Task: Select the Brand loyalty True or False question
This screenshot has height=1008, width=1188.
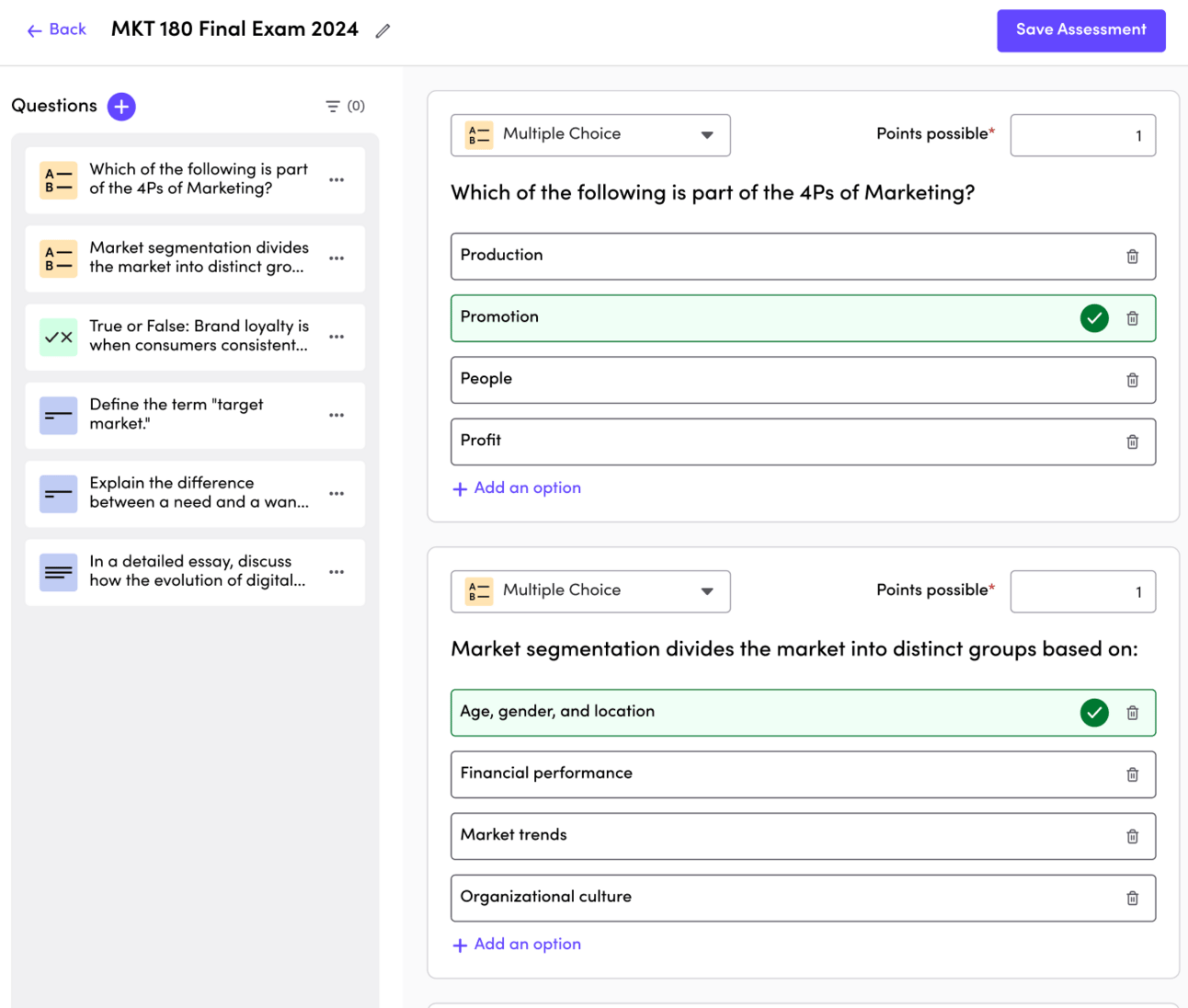Action: click(195, 337)
